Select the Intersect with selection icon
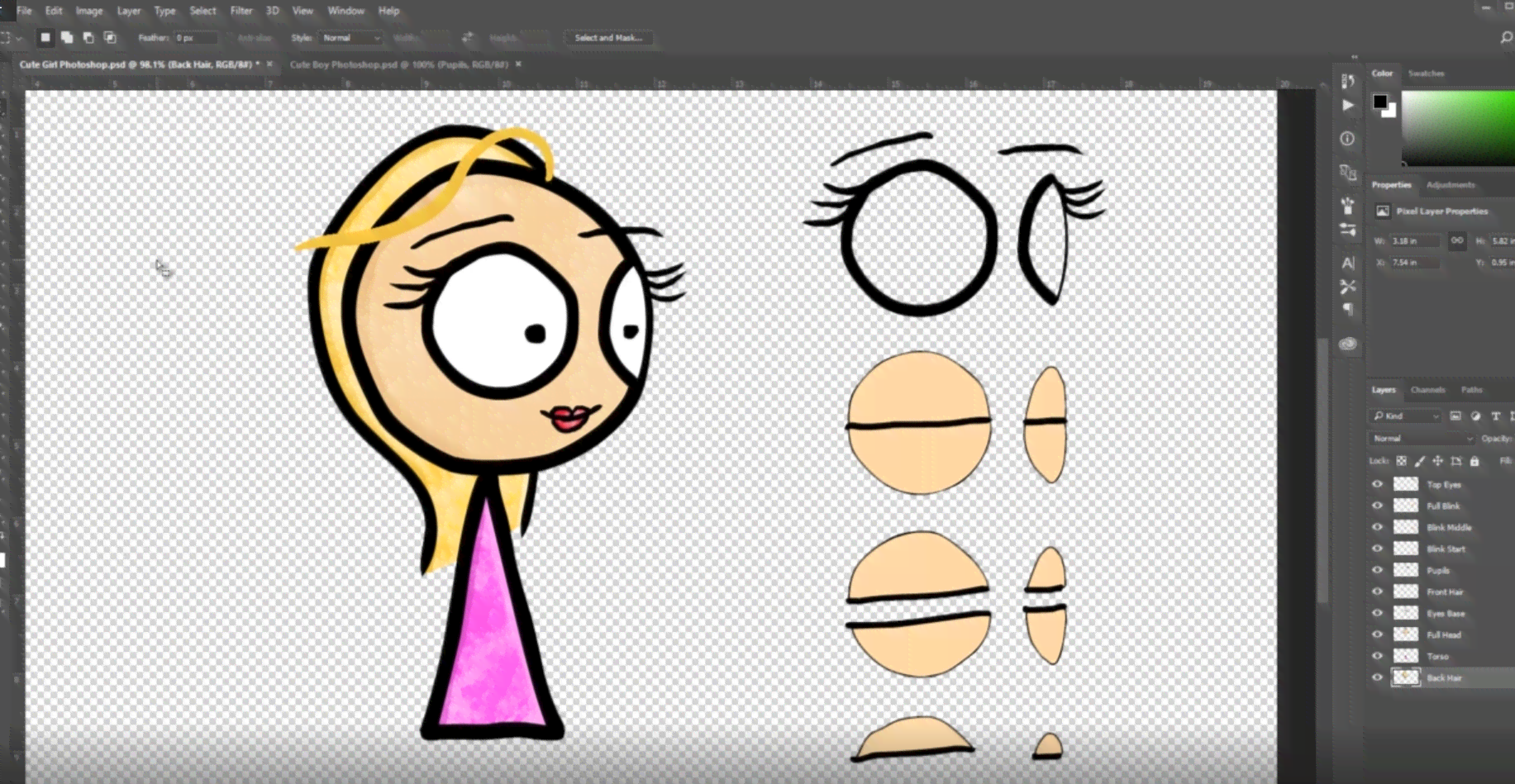The image size is (1515, 784). [110, 37]
